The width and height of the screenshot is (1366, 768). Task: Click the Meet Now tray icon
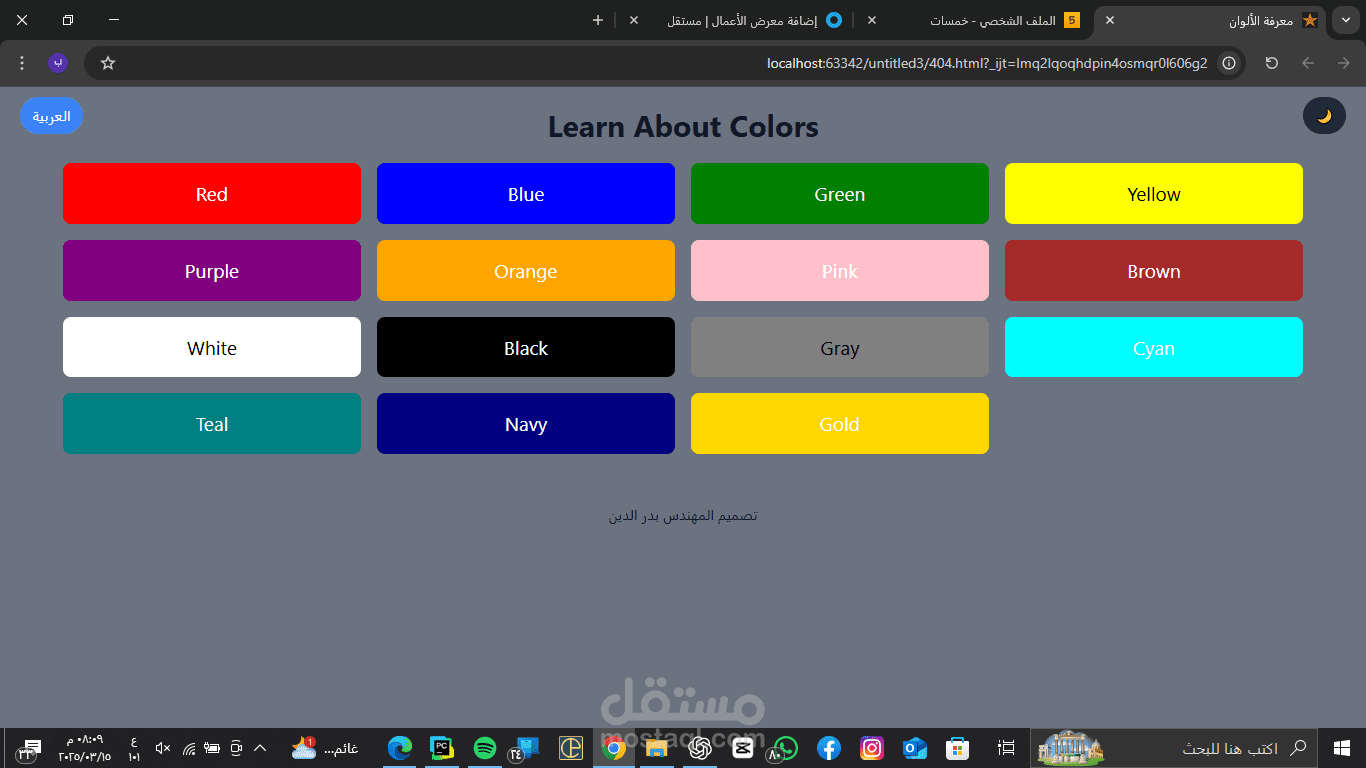(x=236, y=748)
